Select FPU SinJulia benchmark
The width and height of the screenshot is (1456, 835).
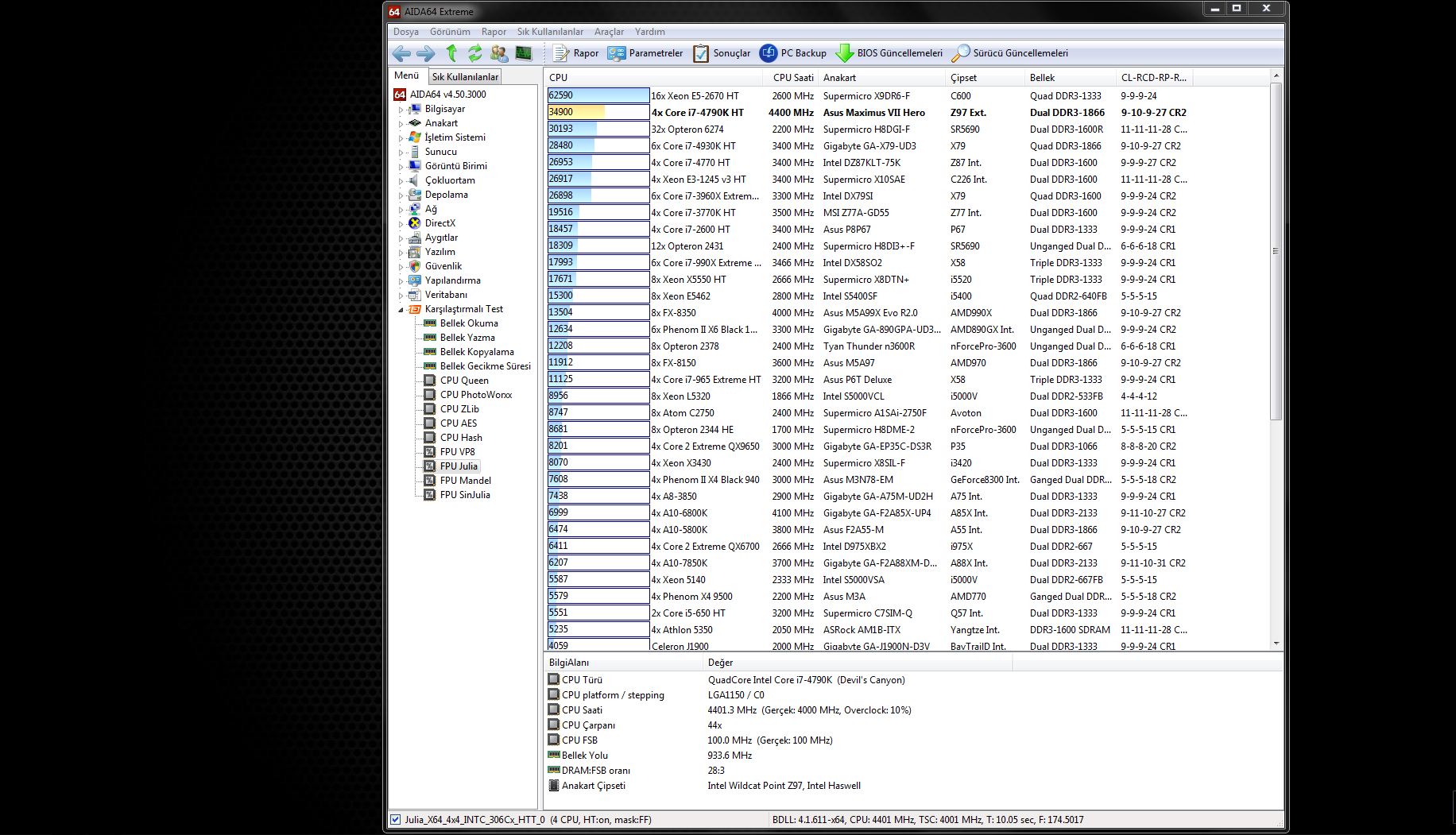465,495
